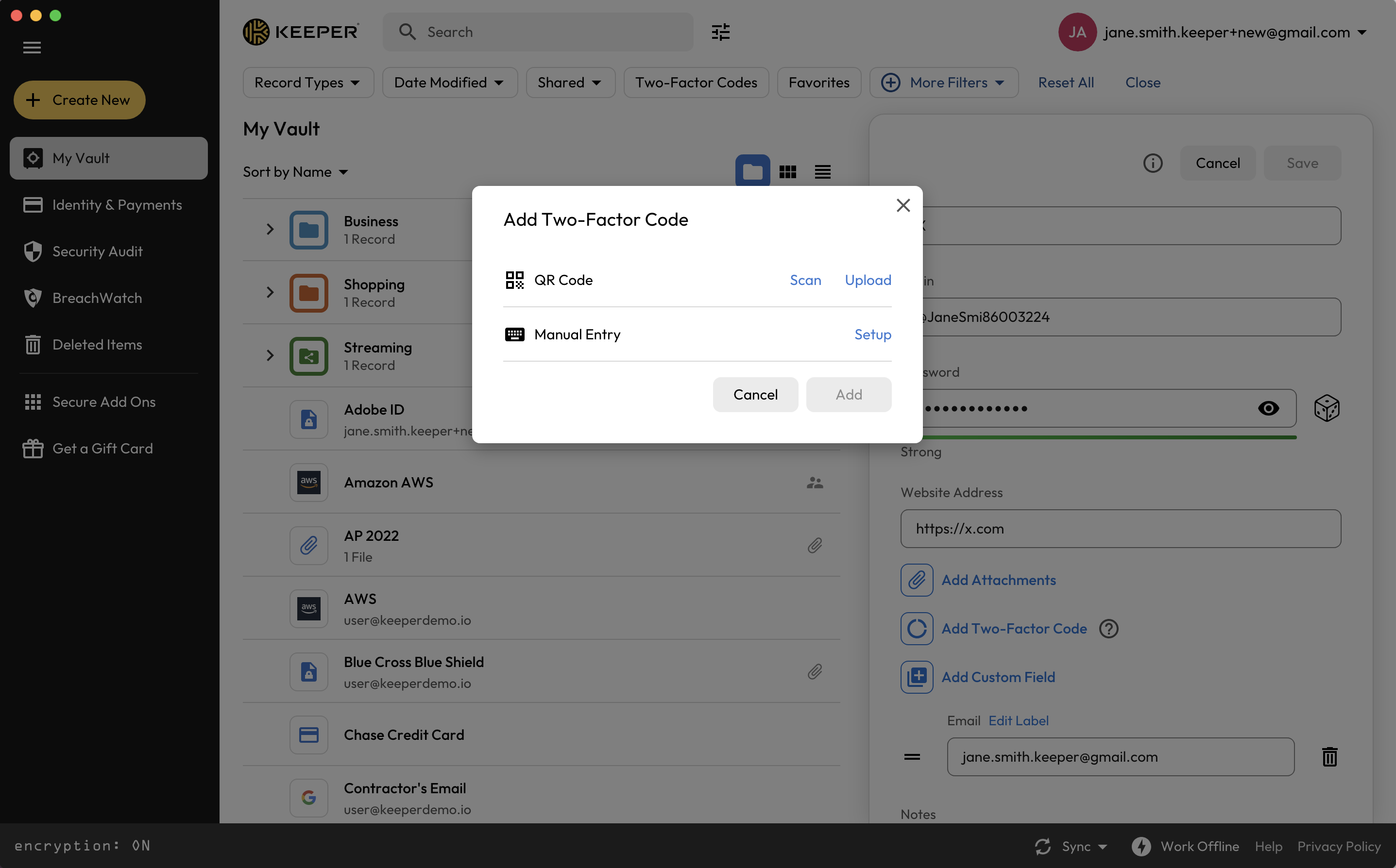Screen dimensions: 1396x868
Task: Expand the Business folder
Action: (270, 230)
